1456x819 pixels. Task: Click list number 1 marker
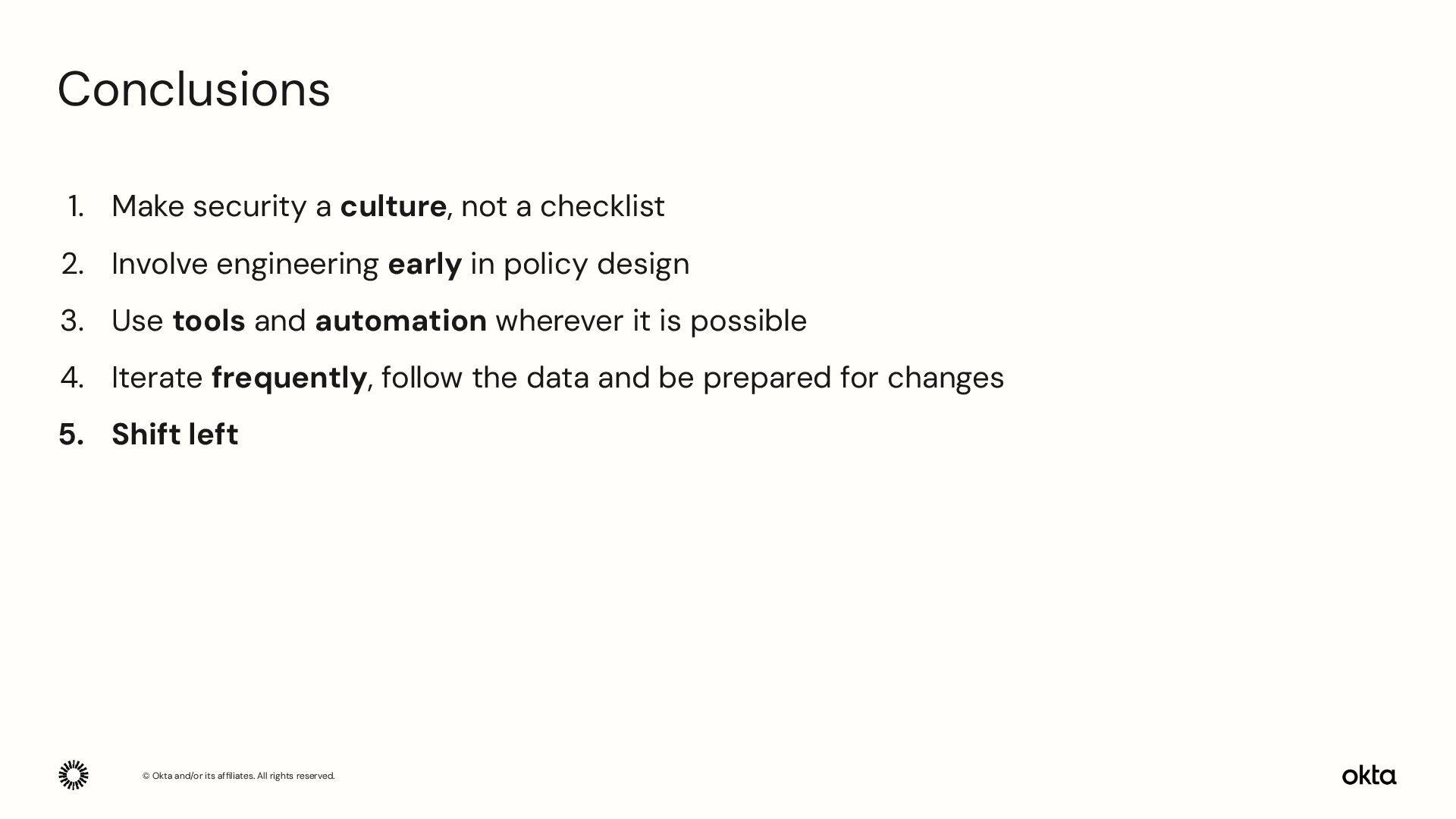coord(75,206)
